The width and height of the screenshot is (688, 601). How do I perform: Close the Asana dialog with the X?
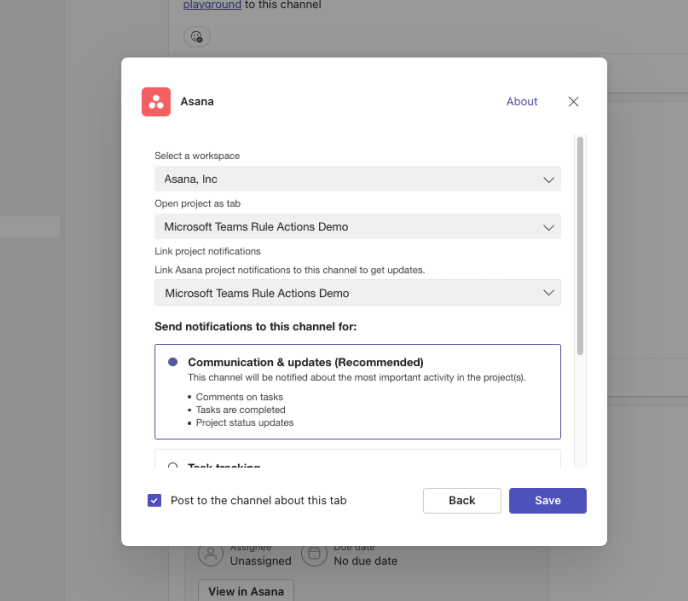click(x=573, y=102)
